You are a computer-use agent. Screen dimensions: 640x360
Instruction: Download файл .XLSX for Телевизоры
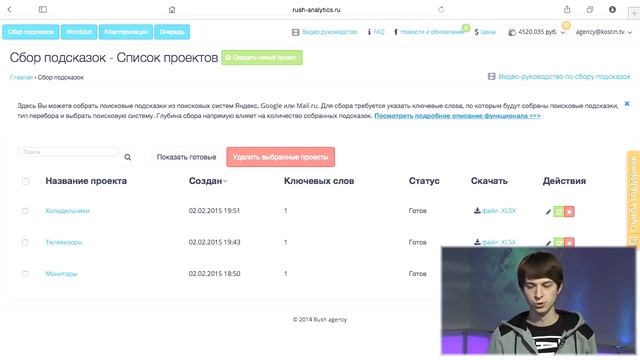[495, 242]
